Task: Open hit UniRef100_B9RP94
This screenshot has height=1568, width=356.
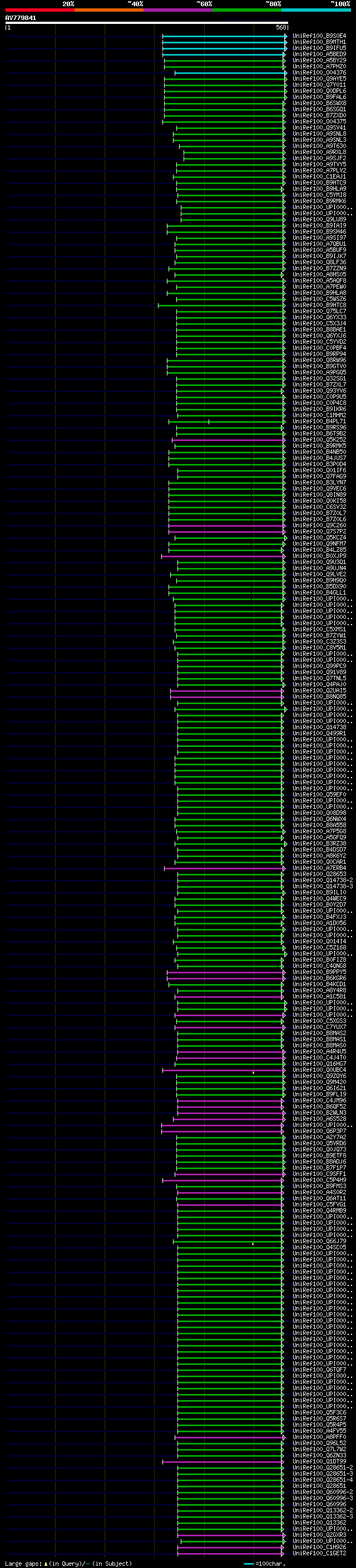Action: 319,354
